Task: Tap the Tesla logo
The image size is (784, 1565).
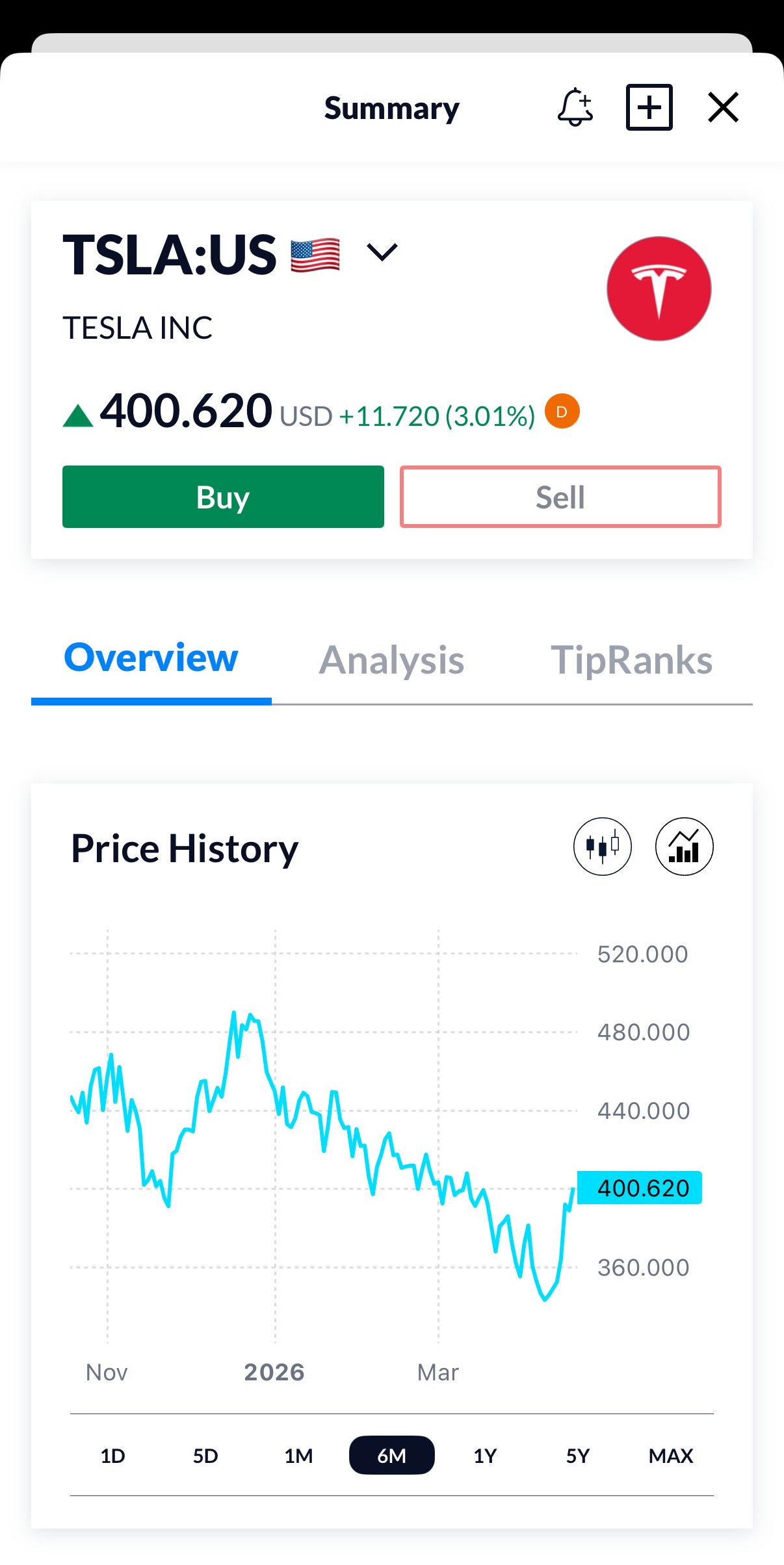Action: [x=659, y=289]
